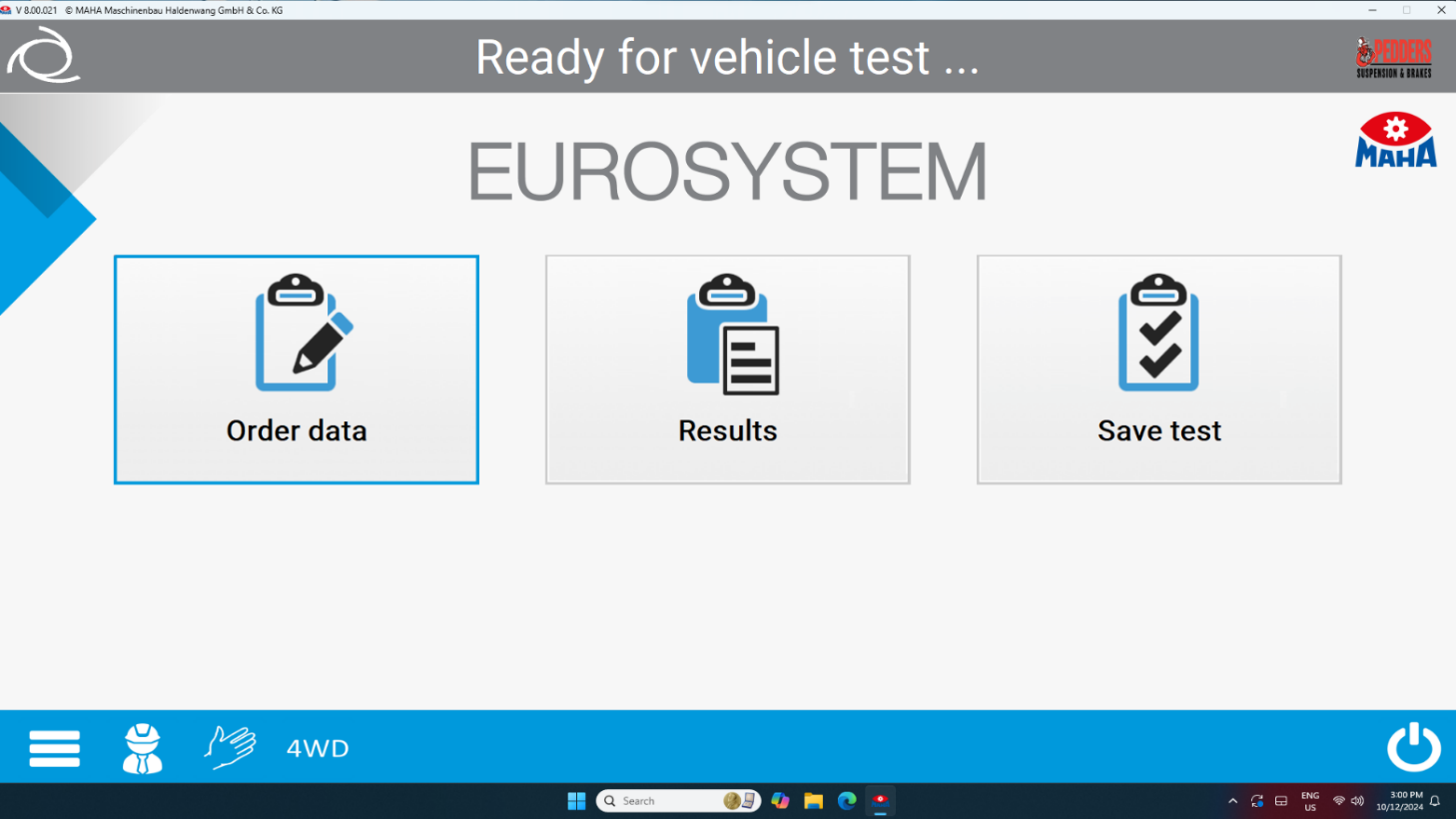Open the Windows Start menu

(576, 801)
